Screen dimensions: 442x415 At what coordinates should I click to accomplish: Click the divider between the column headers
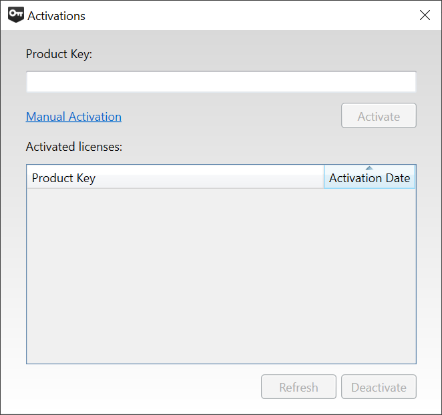pos(324,177)
